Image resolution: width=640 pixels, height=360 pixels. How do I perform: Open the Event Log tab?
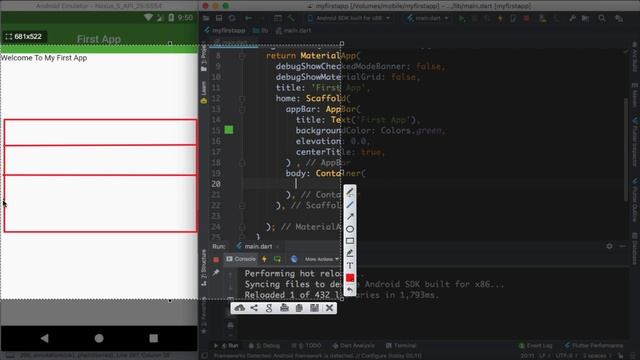(x=535, y=345)
